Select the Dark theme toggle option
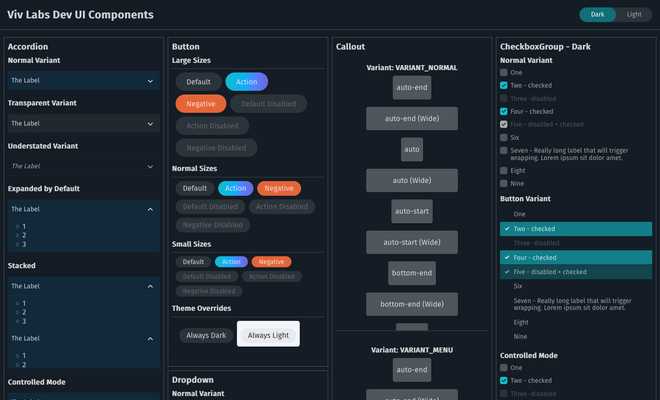The width and height of the screenshot is (660, 400). pos(597,14)
